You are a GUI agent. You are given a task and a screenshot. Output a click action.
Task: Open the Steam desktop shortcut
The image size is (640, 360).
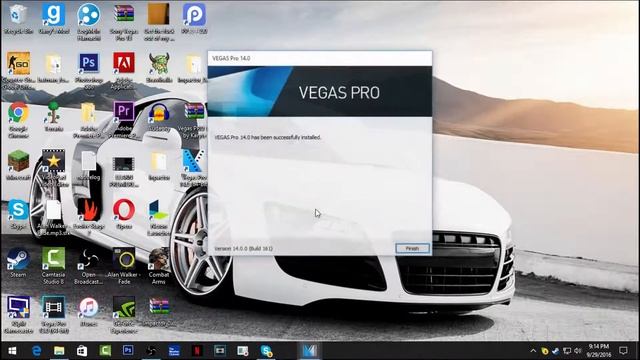[x=18, y=262]
